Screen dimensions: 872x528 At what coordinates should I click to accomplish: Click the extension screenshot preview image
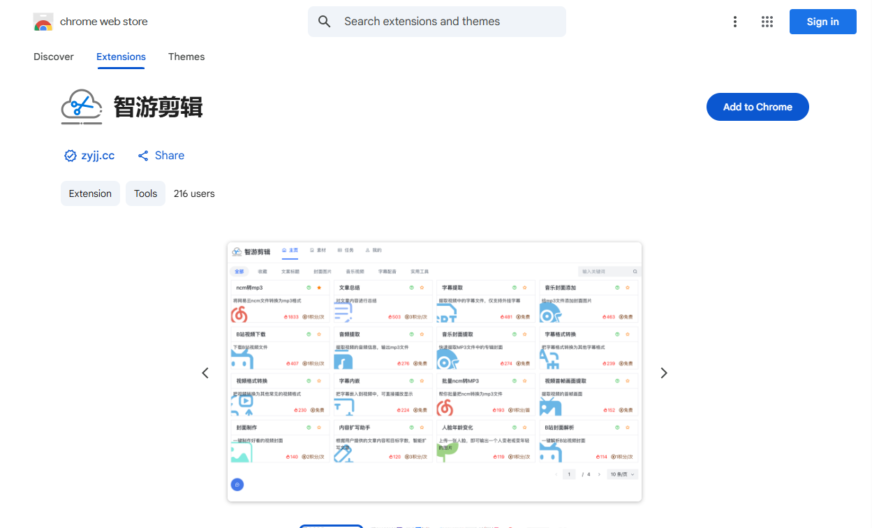click(434, 372)
